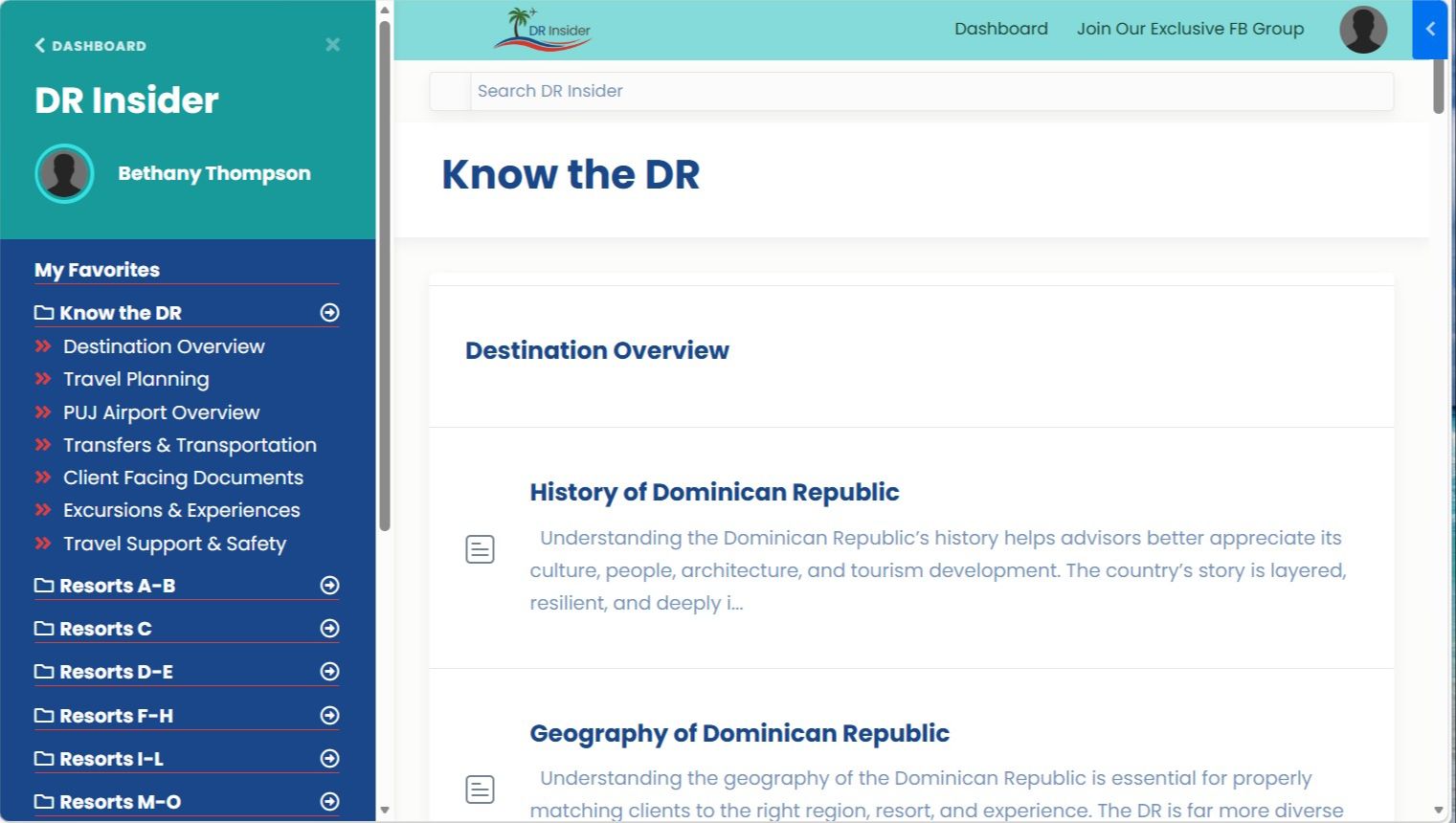Select the Resorts I-L sidebar category
The height and width of the screenshot is (823, 1456).
point(111,759)
